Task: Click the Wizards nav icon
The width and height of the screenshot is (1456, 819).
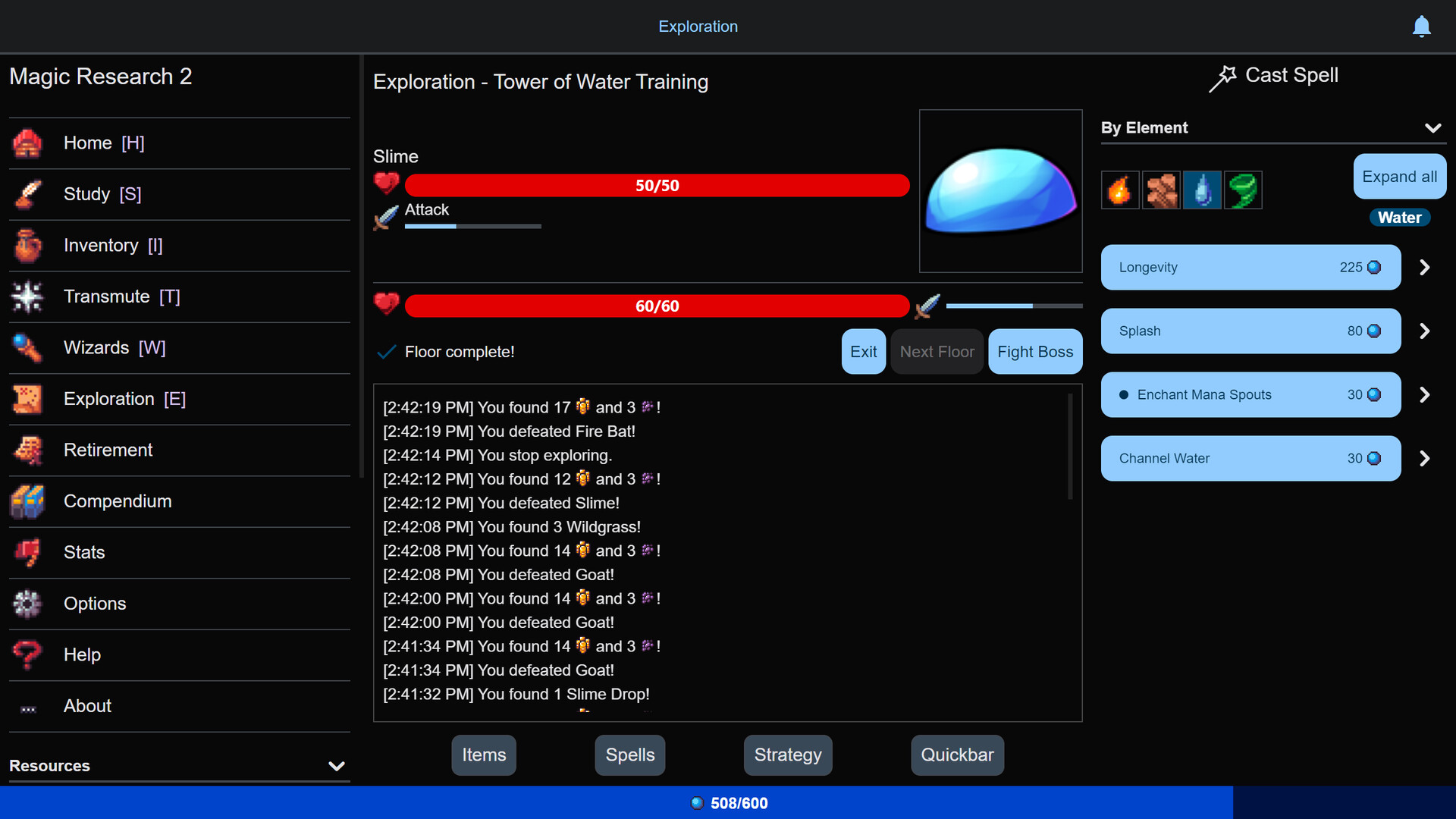Action: tap(28, 347)
